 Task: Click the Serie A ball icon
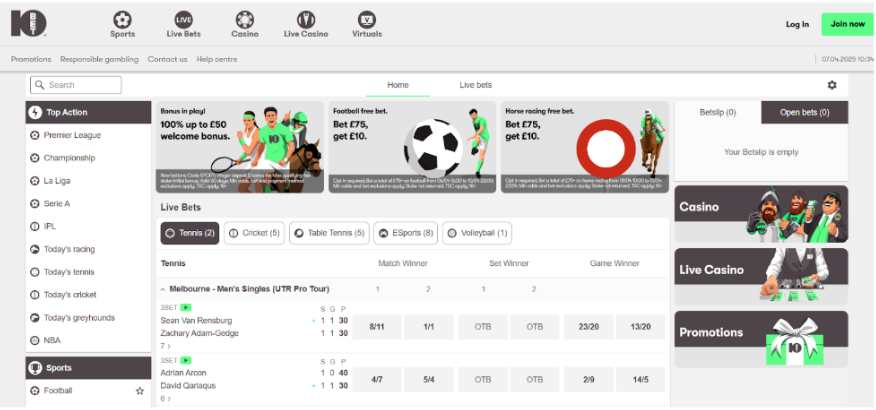tap(35, 204)
